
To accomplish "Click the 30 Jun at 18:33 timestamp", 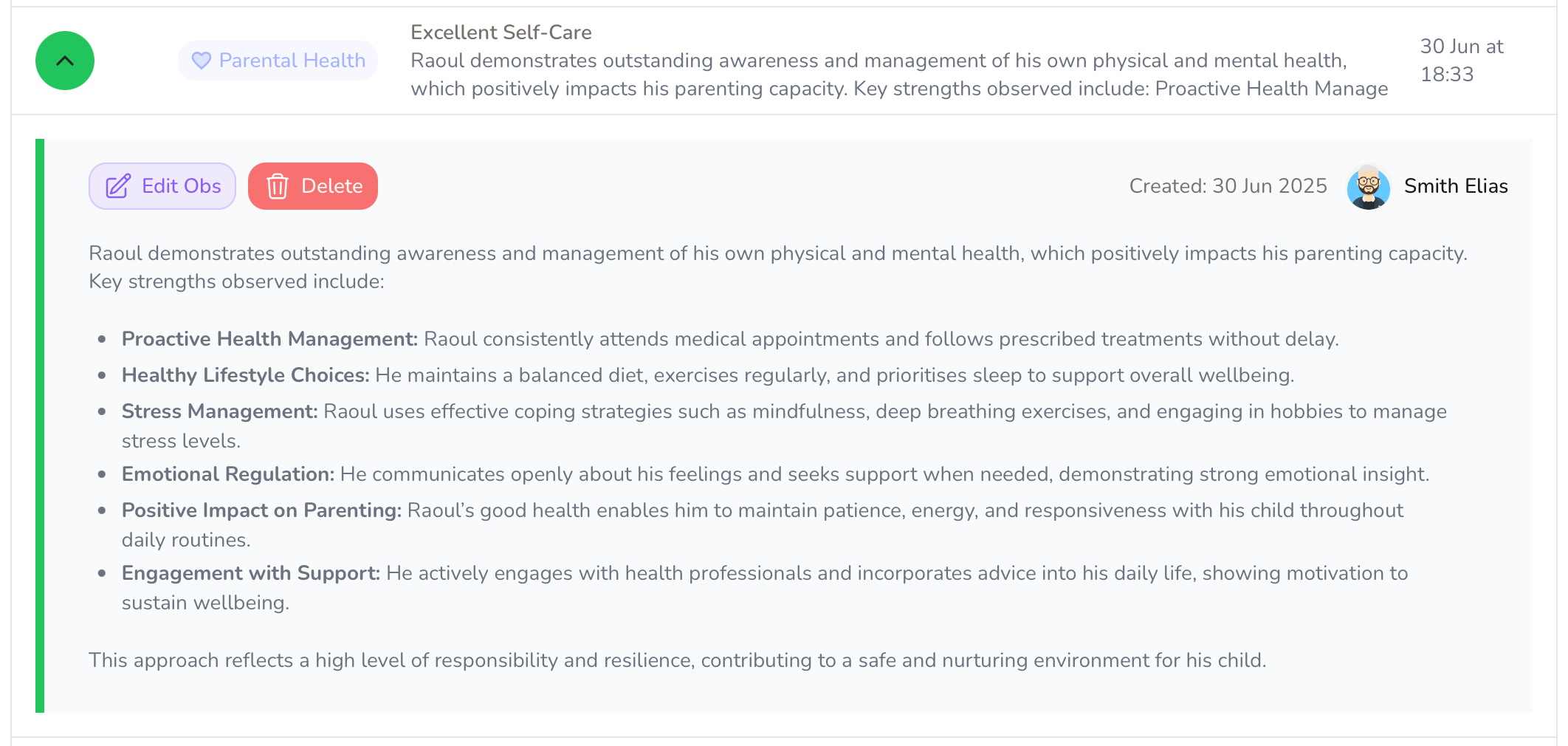I will [x=1462, y=61].
